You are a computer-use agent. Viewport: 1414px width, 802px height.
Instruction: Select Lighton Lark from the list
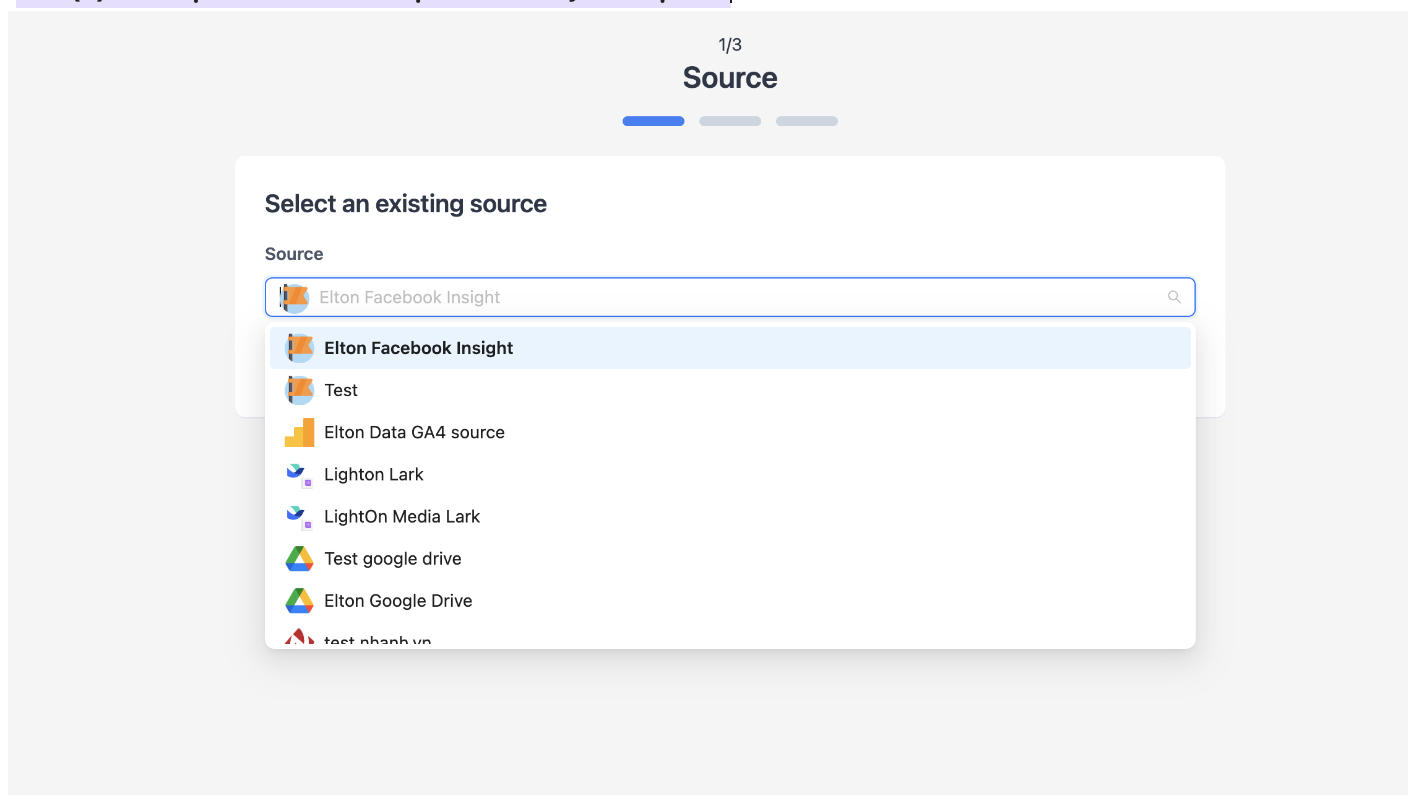[374, 474]
